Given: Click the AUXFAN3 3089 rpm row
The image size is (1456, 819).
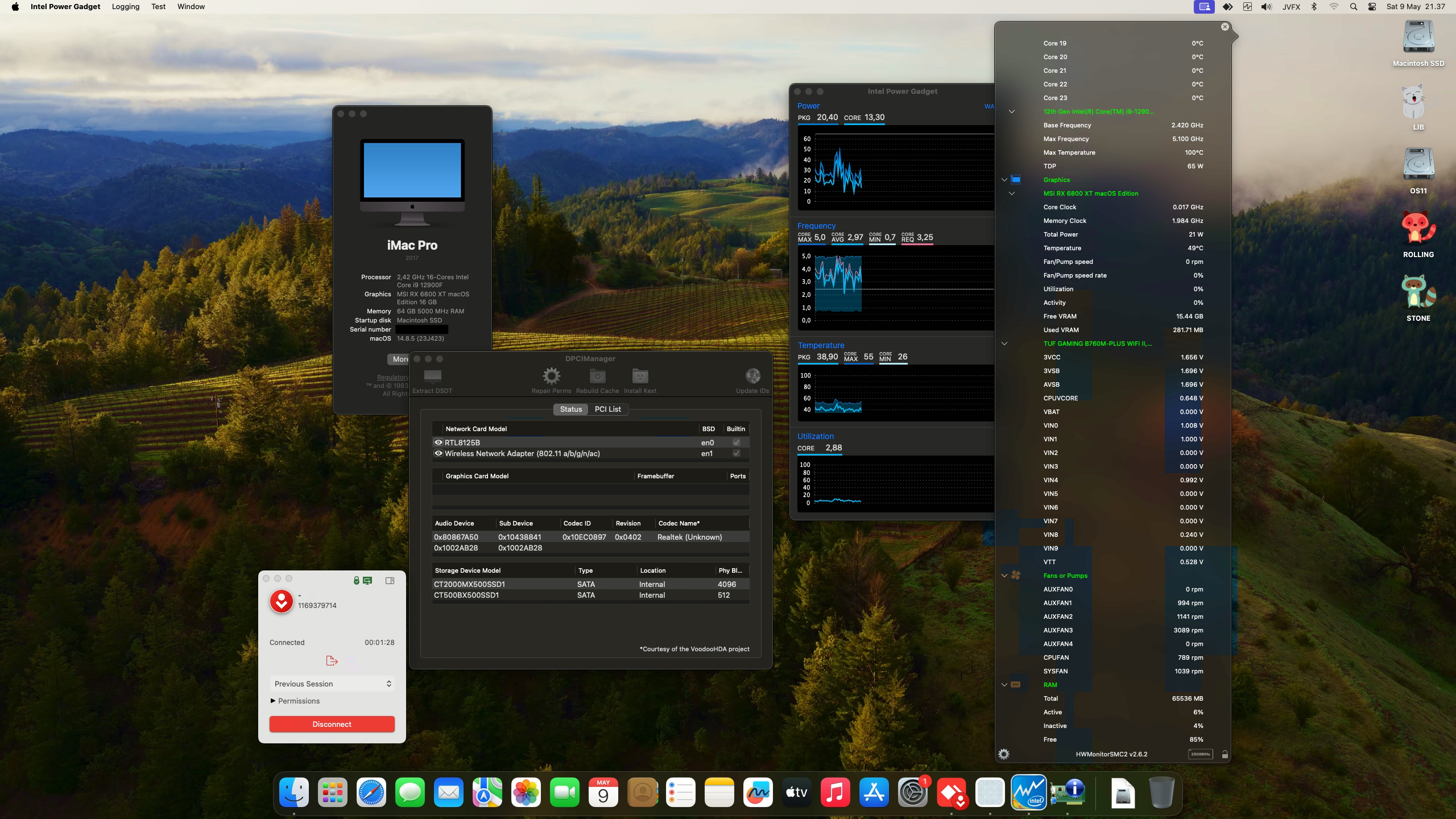Looking at the screenshot, I should coord(1123,630).
